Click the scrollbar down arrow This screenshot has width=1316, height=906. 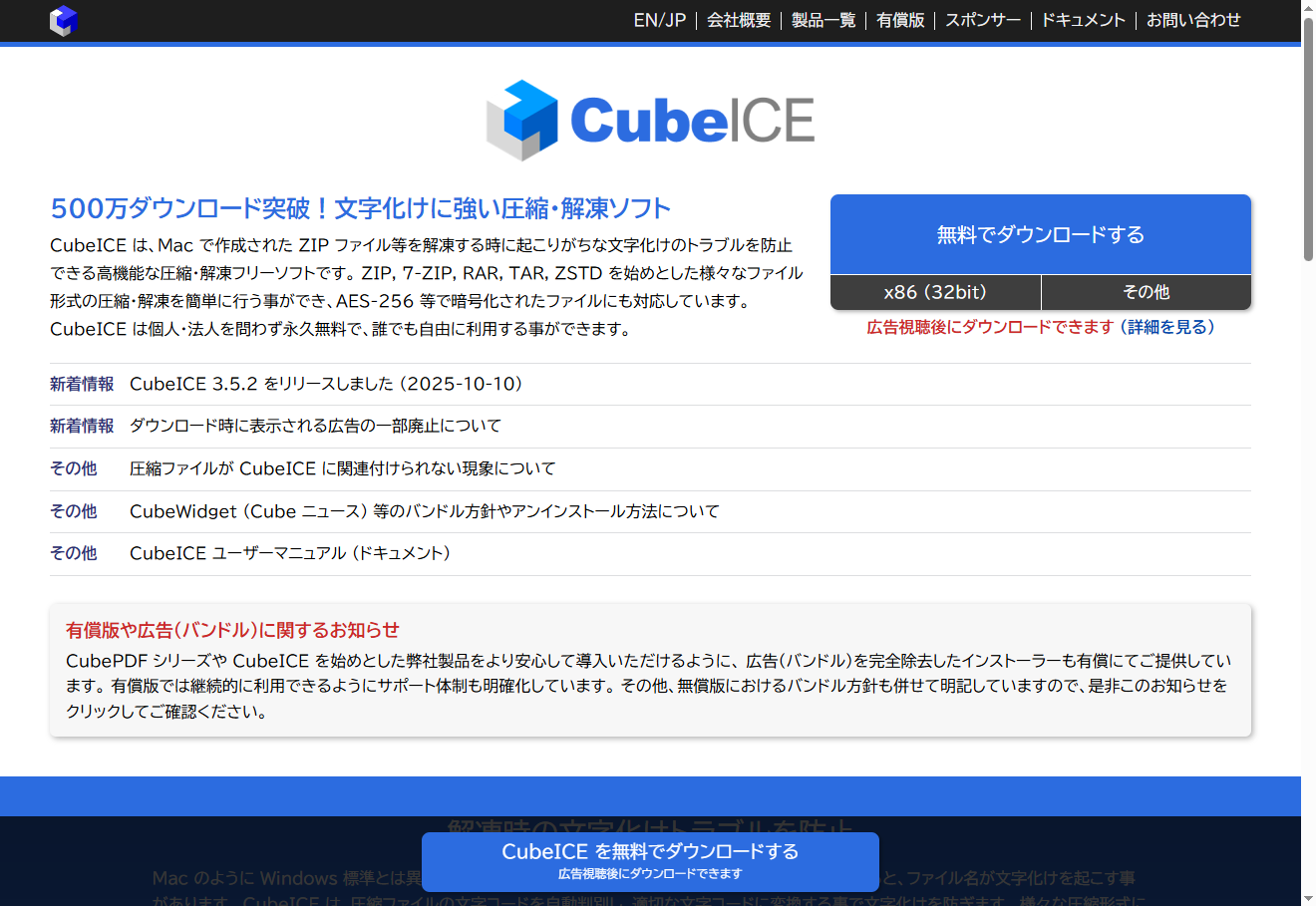tap(1308, 898)
